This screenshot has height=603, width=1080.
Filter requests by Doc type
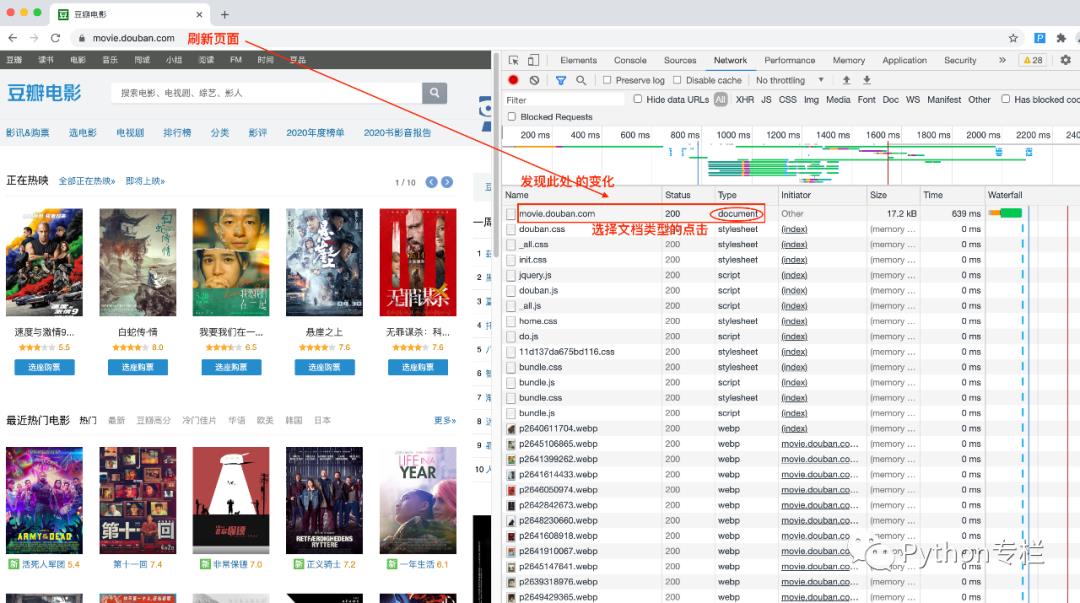(891, 99)
